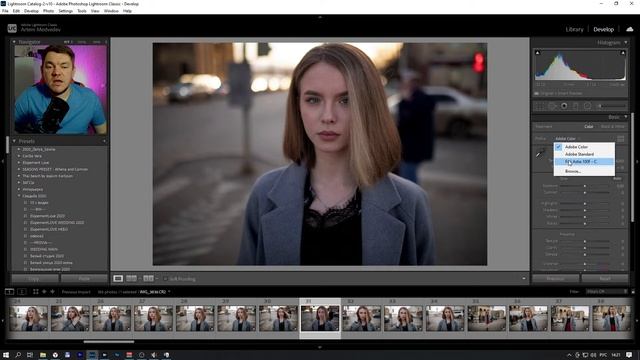Image resolution: width=640 pixels, height=360 pixels.
Task: Collapse the Presets panel
Action: (x=14, y=141)
